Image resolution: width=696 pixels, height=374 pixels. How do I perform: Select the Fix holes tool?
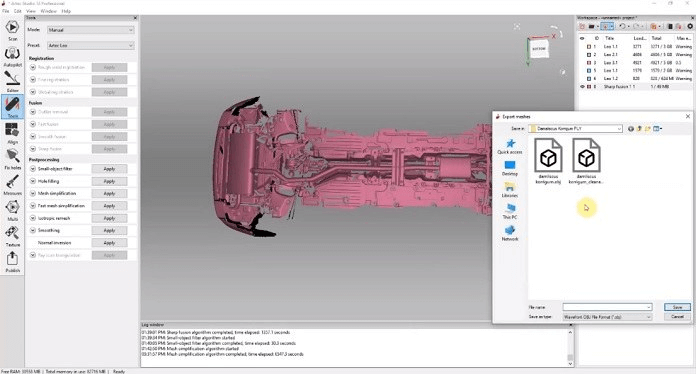[x=12, y=159]
